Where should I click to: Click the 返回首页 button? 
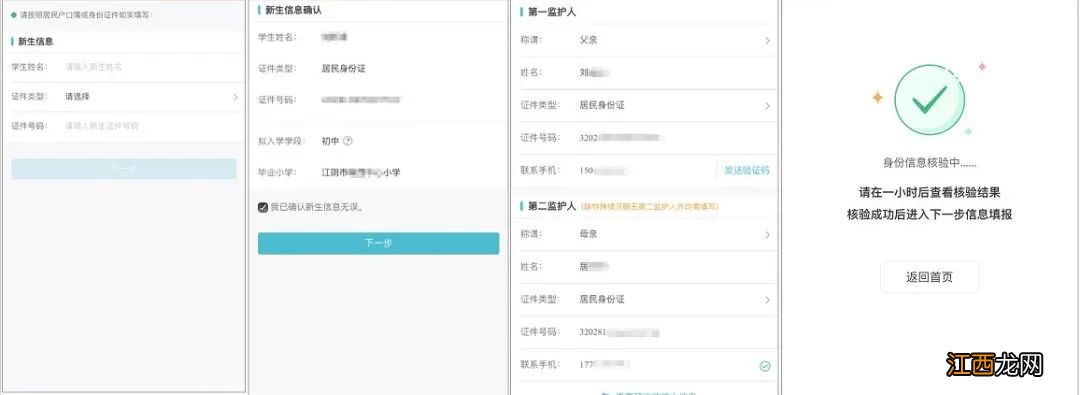coord(929,278)
